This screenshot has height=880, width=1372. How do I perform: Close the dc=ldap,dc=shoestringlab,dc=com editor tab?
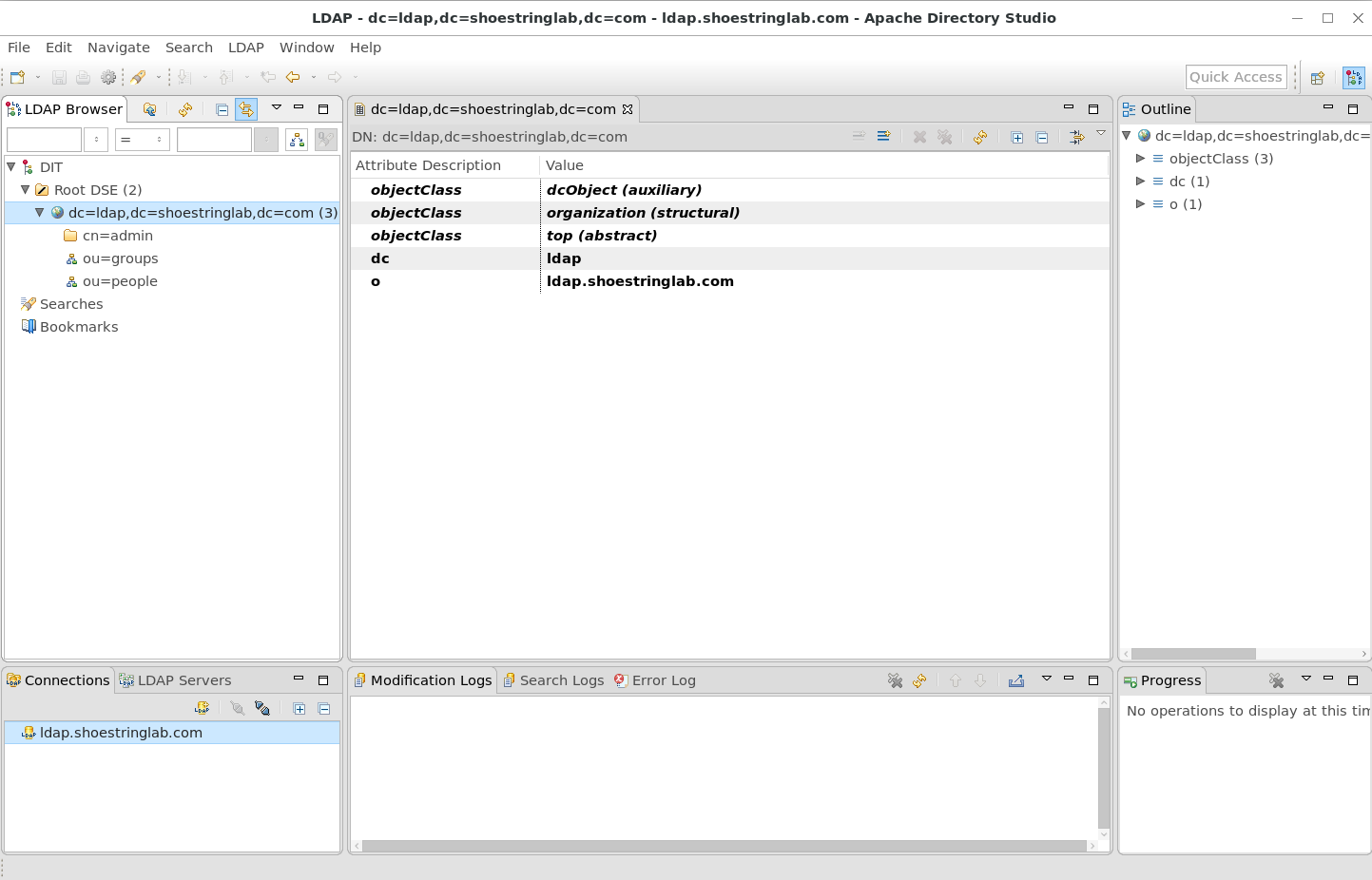628,109
